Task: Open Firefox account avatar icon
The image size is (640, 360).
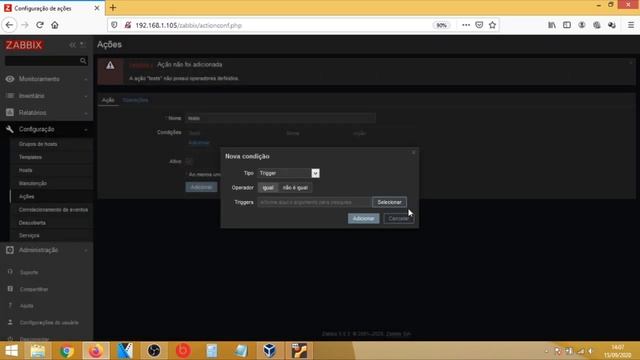Action: pyautogui.click(x=582, y=25)
